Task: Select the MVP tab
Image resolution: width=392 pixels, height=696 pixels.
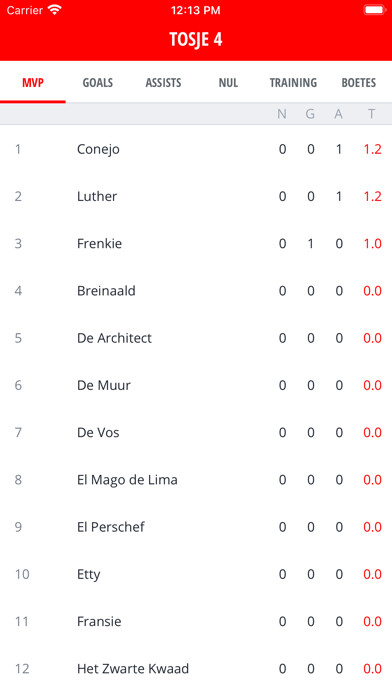Action: click(x=33, y=83)
